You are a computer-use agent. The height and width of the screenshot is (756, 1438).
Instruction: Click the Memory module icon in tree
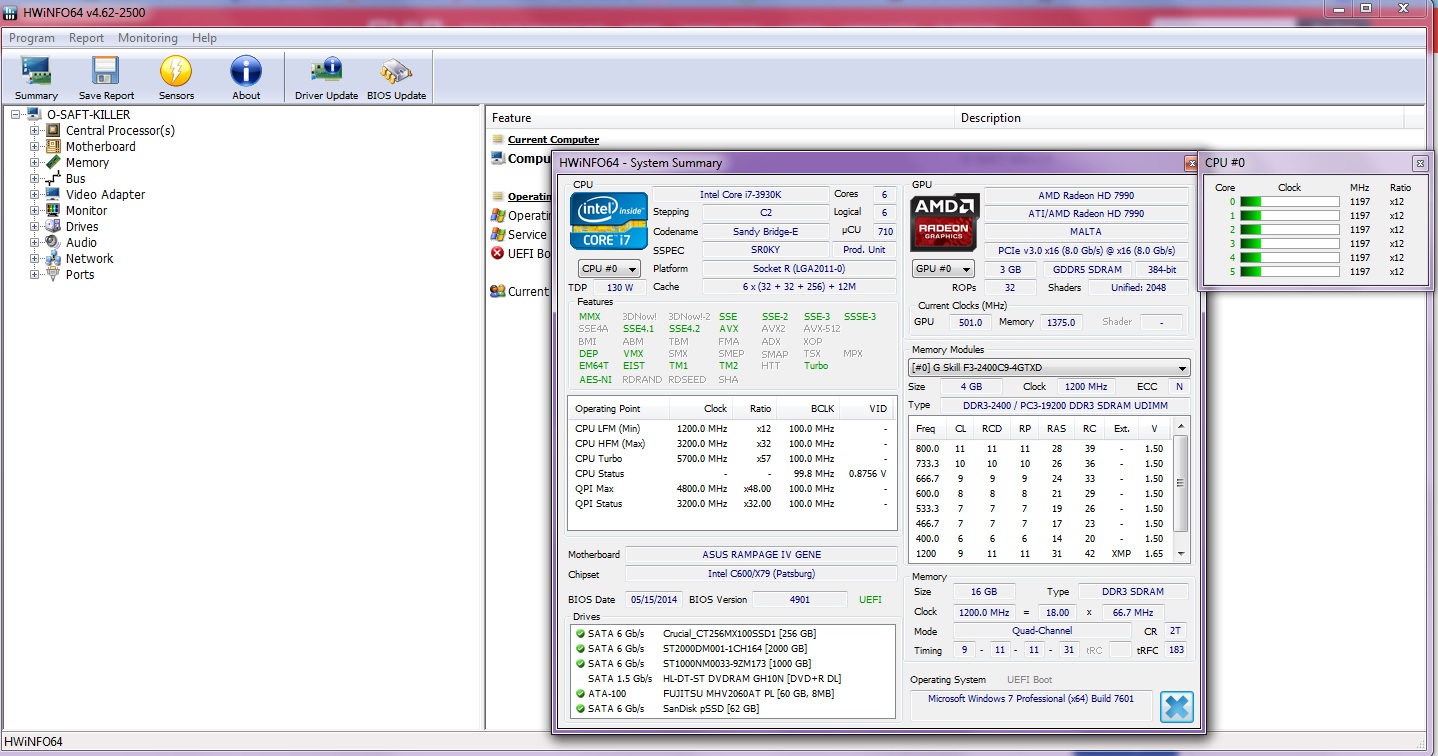(x=53, y=162)
